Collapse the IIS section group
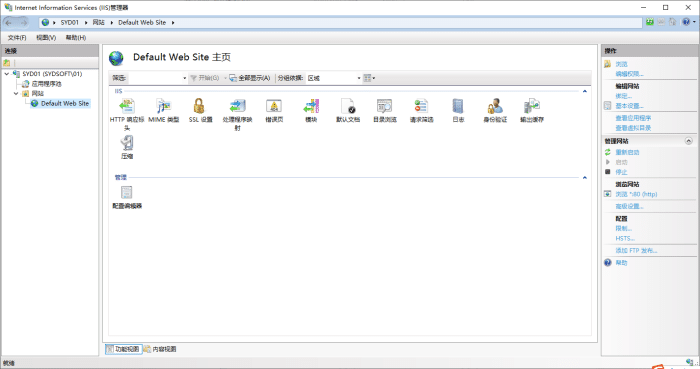Image resolution: width=700 pixels, height=369 pixels. coord(584,91)
